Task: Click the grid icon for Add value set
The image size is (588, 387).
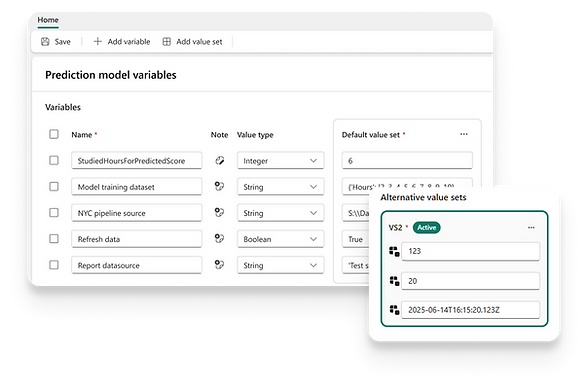Action: pyautogui.click(x=166, y=42)
